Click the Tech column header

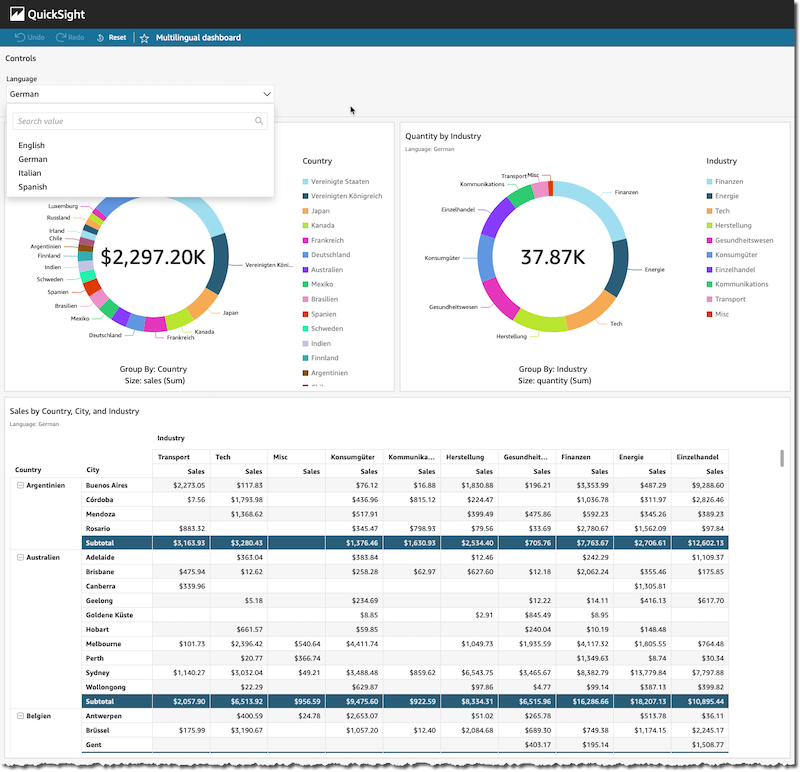(223, 456)
